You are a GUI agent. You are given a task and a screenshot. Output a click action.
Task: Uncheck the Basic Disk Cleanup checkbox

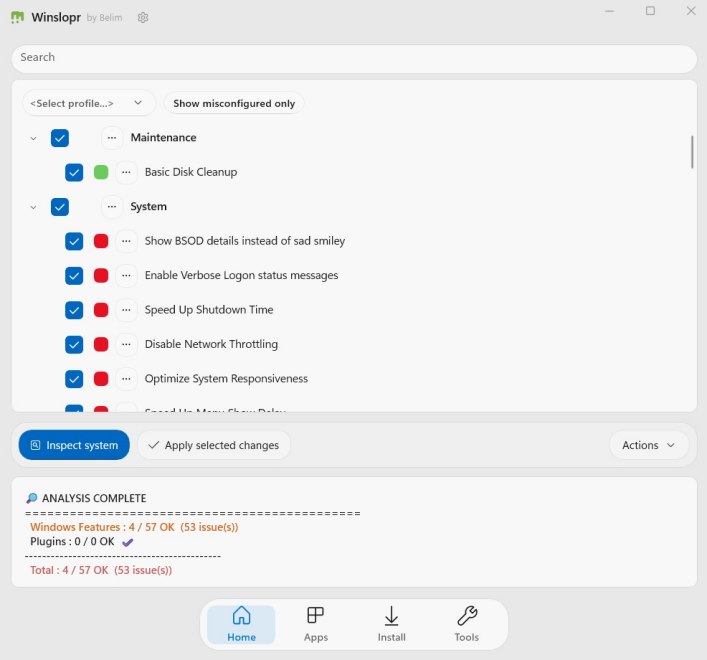click(x=74, y=172)
